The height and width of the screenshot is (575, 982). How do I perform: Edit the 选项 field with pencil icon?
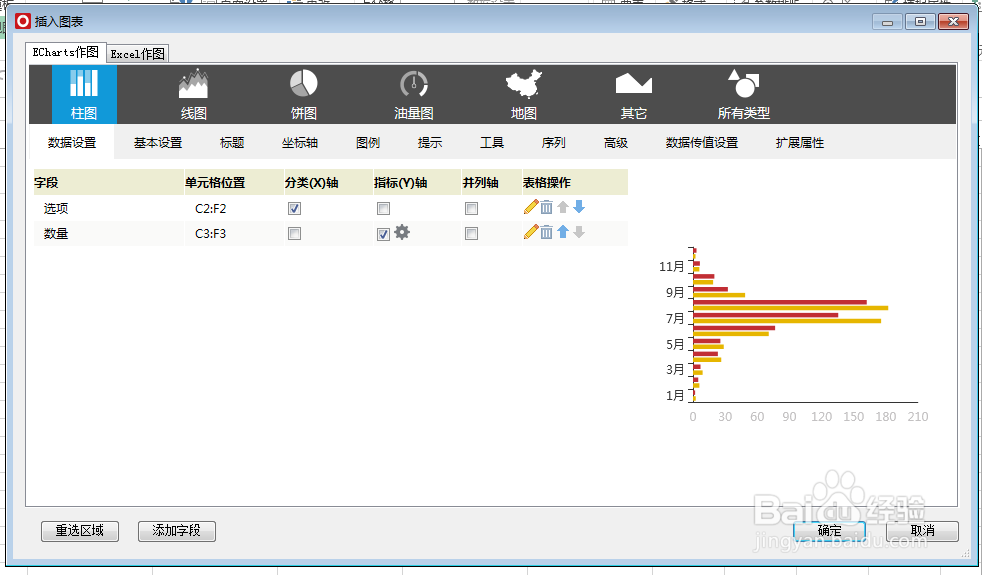[x=531, y=207]
